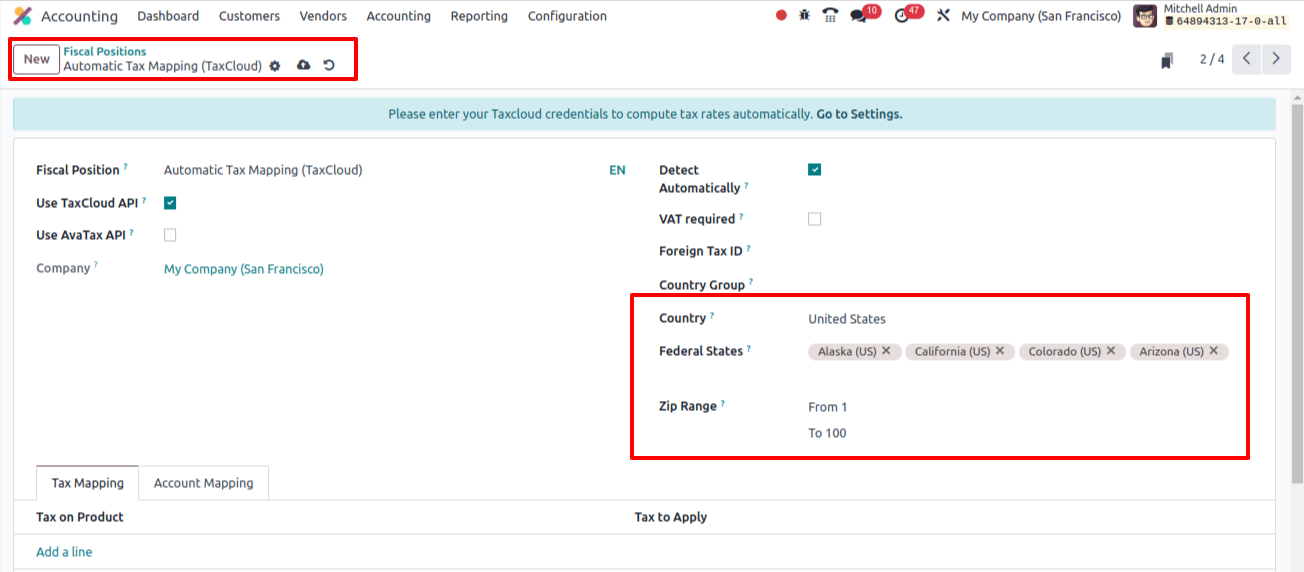Open the Customers menu

tap(249, 16)
